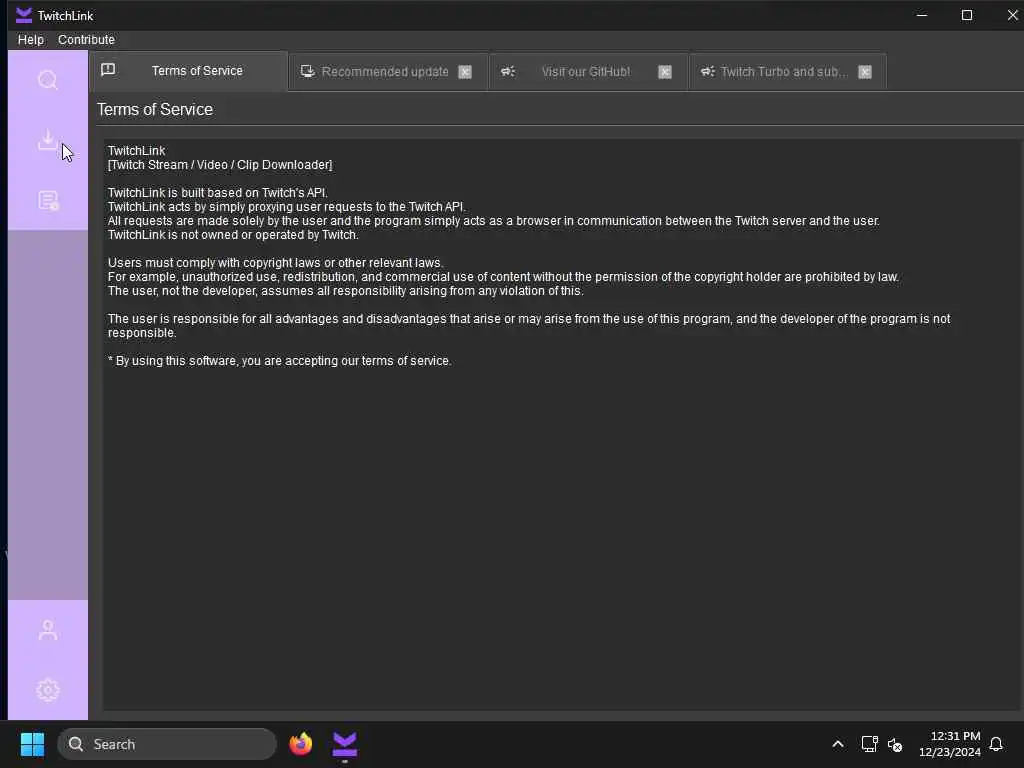Close the Visit our GitHub! tab
The image size is (1024, 768).
(x=665, y=72)
